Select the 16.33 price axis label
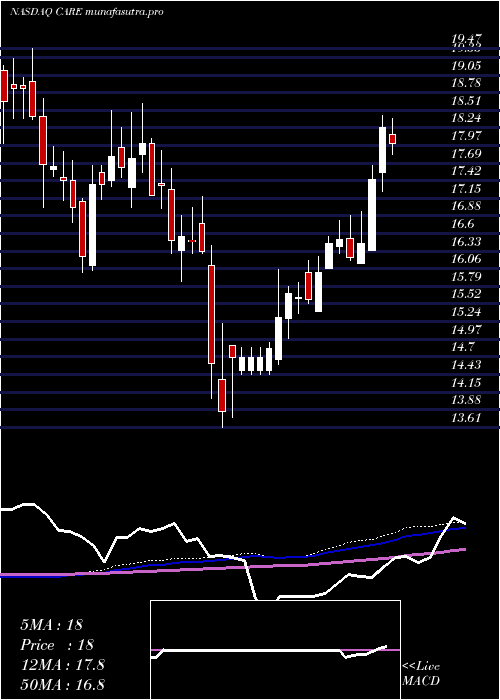The width and height of the screenshot is (500, 700). (466, 242)
